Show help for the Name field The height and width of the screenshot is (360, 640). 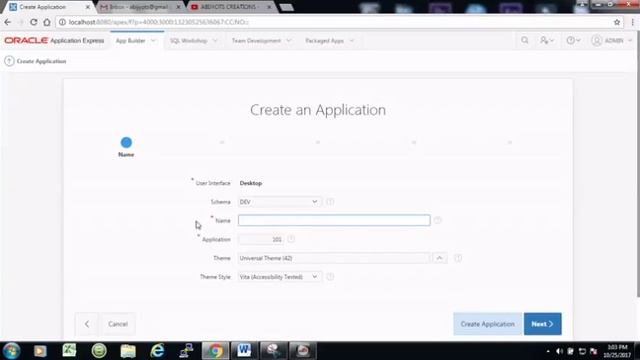pos(438,220)
